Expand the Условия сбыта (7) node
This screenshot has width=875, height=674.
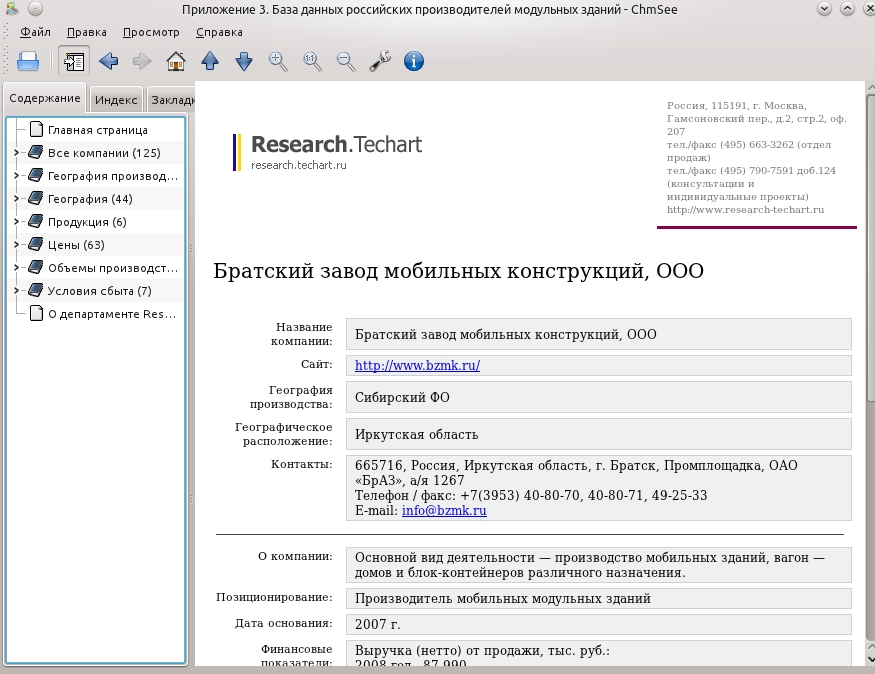pyautogui.click(x=16, y=290)
